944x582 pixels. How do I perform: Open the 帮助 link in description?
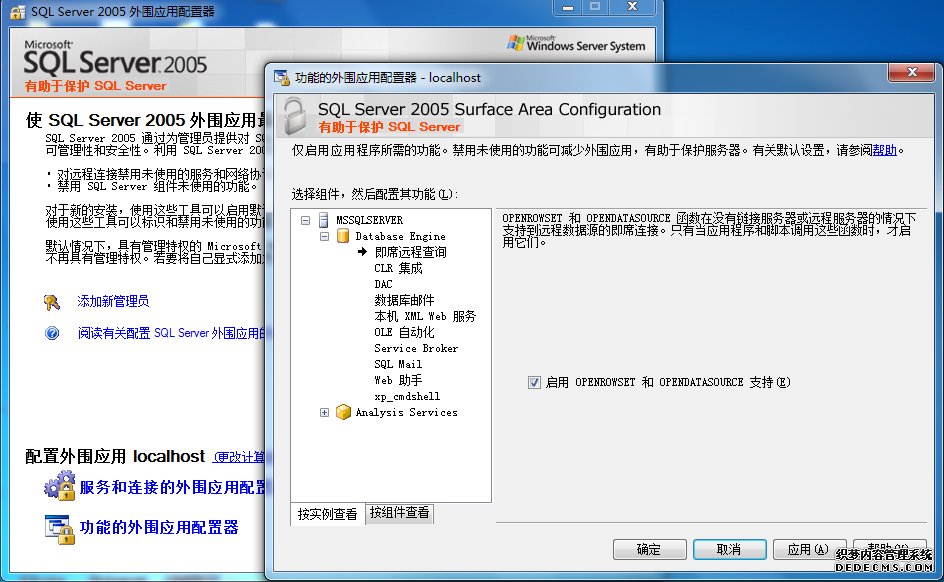click(x=885, y=151)
